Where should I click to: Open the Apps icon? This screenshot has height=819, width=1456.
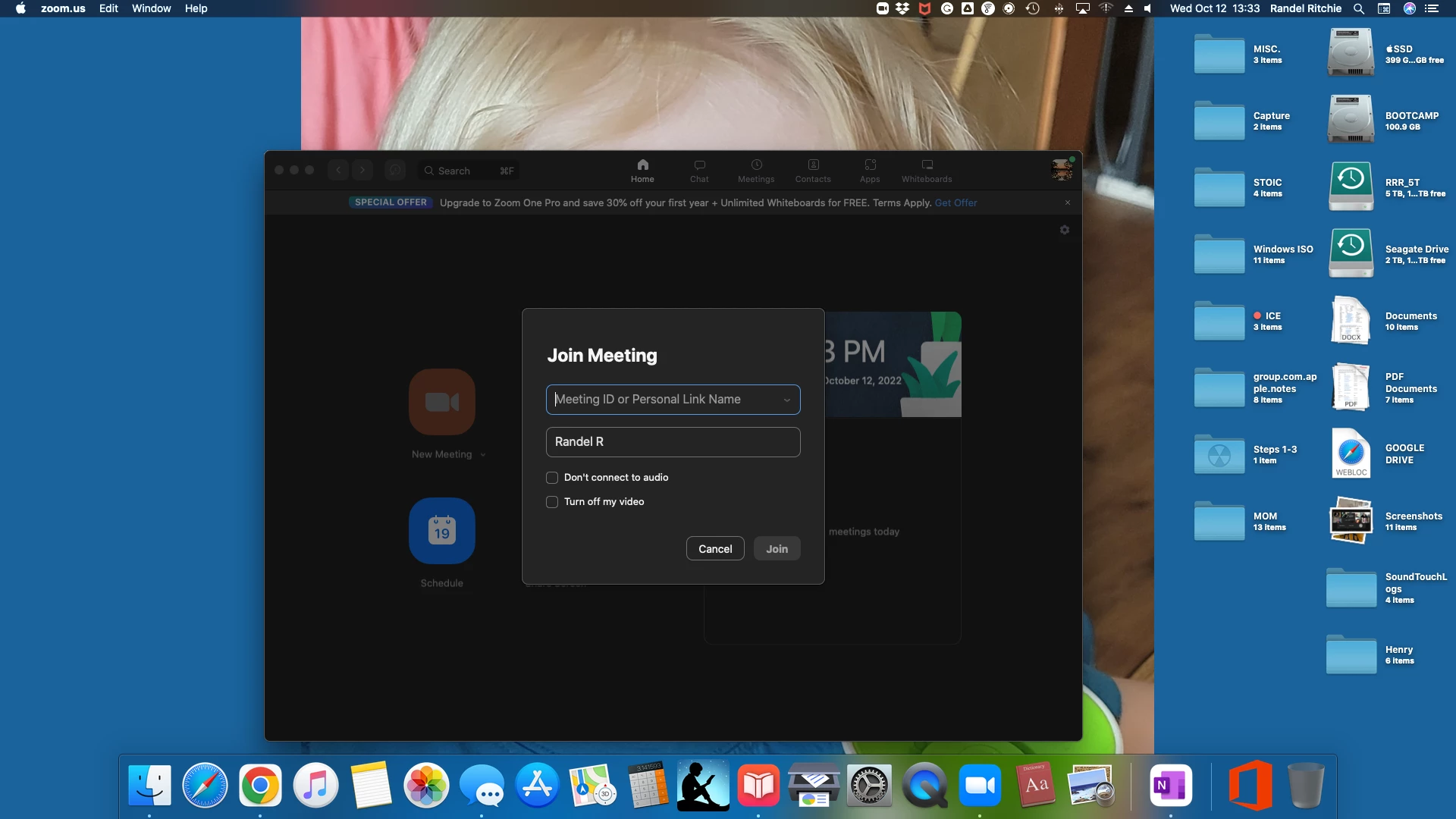pyautogui.click(x=870, y=165)
